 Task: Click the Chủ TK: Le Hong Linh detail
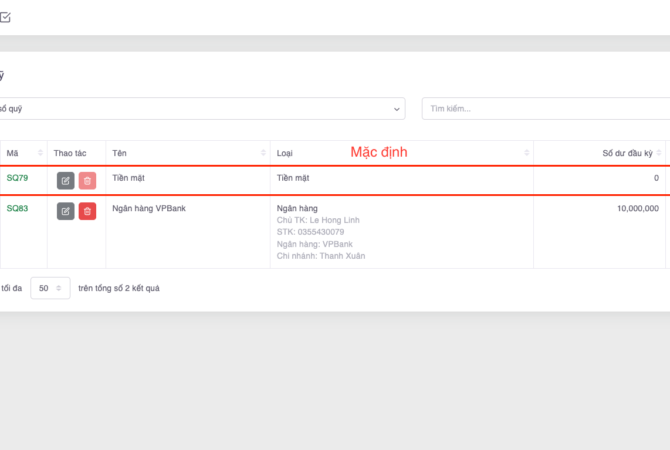318,220
